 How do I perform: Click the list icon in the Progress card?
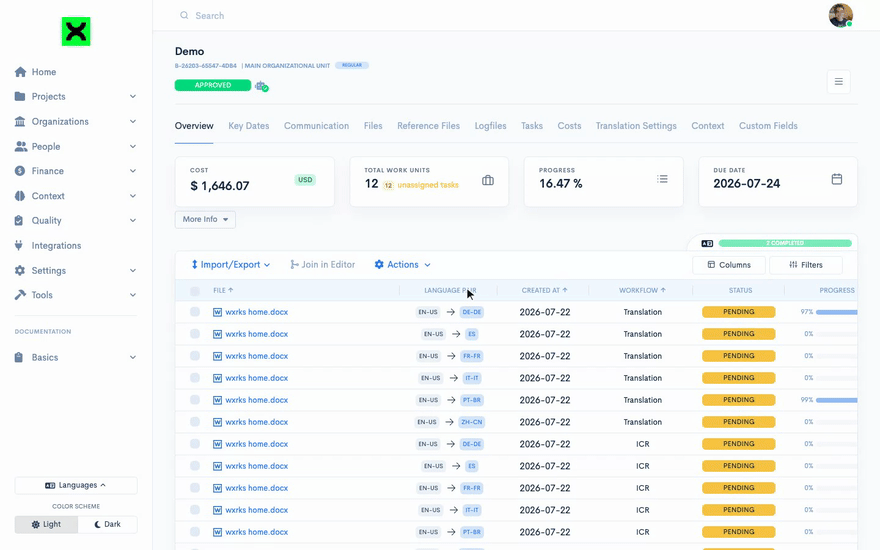662,179
